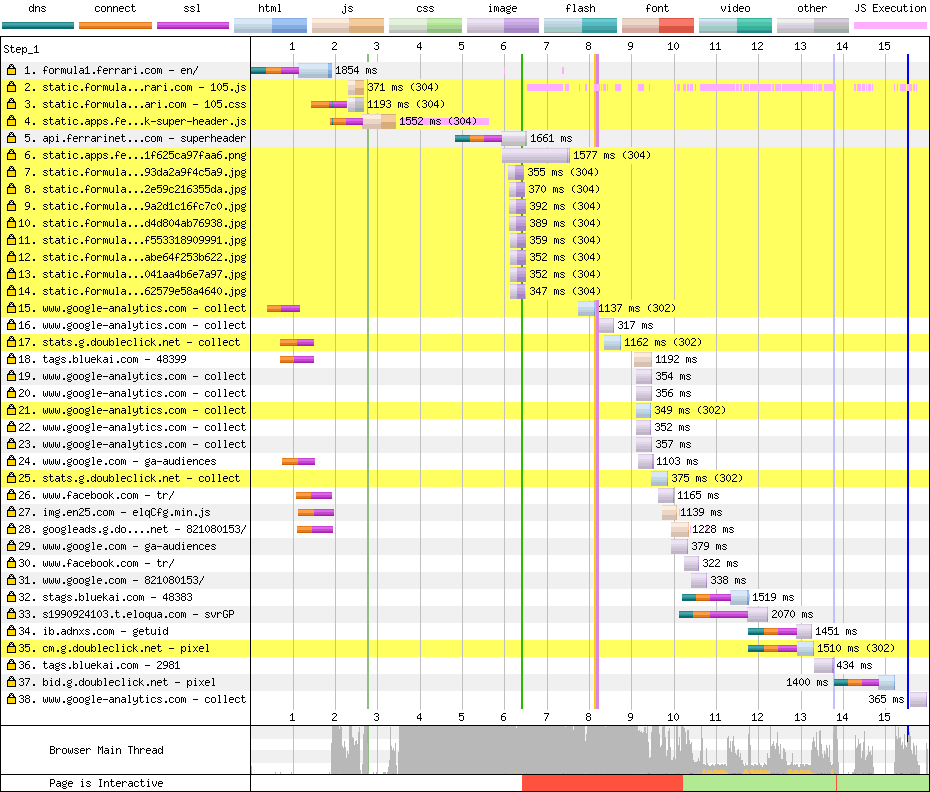
Task: Click the "api.ferrarinet...com - superheader" request name
Action: [144, 138]
